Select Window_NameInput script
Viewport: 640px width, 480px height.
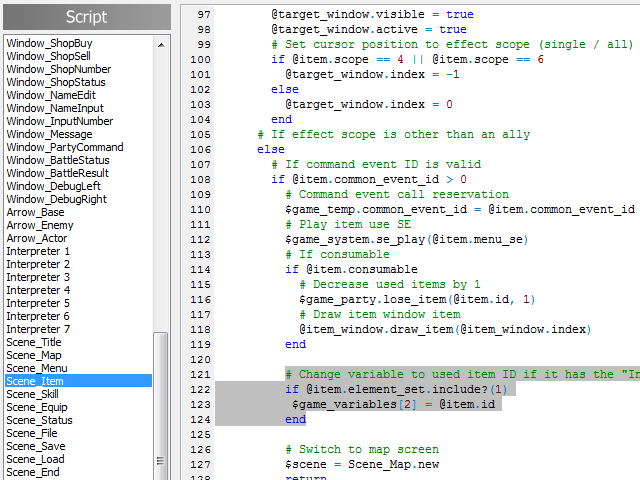[x=55, y=108]
